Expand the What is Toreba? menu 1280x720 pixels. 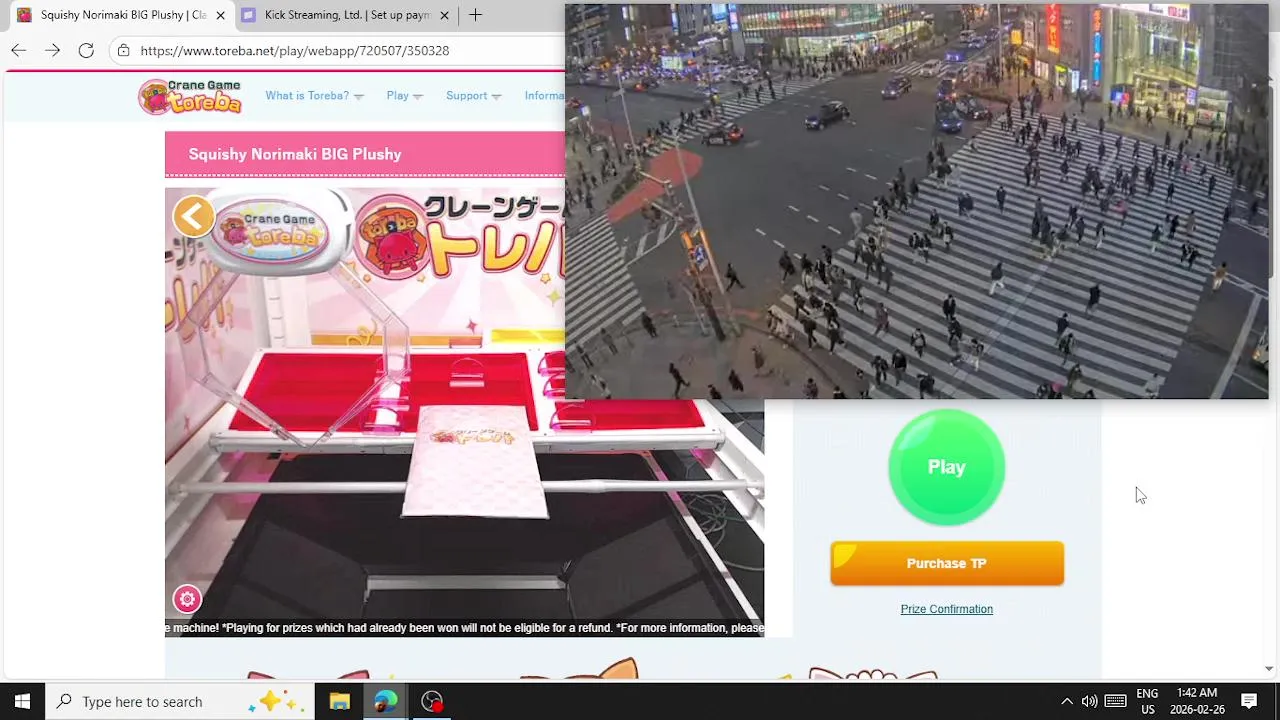pyautogui.click(x=314, y=96)
